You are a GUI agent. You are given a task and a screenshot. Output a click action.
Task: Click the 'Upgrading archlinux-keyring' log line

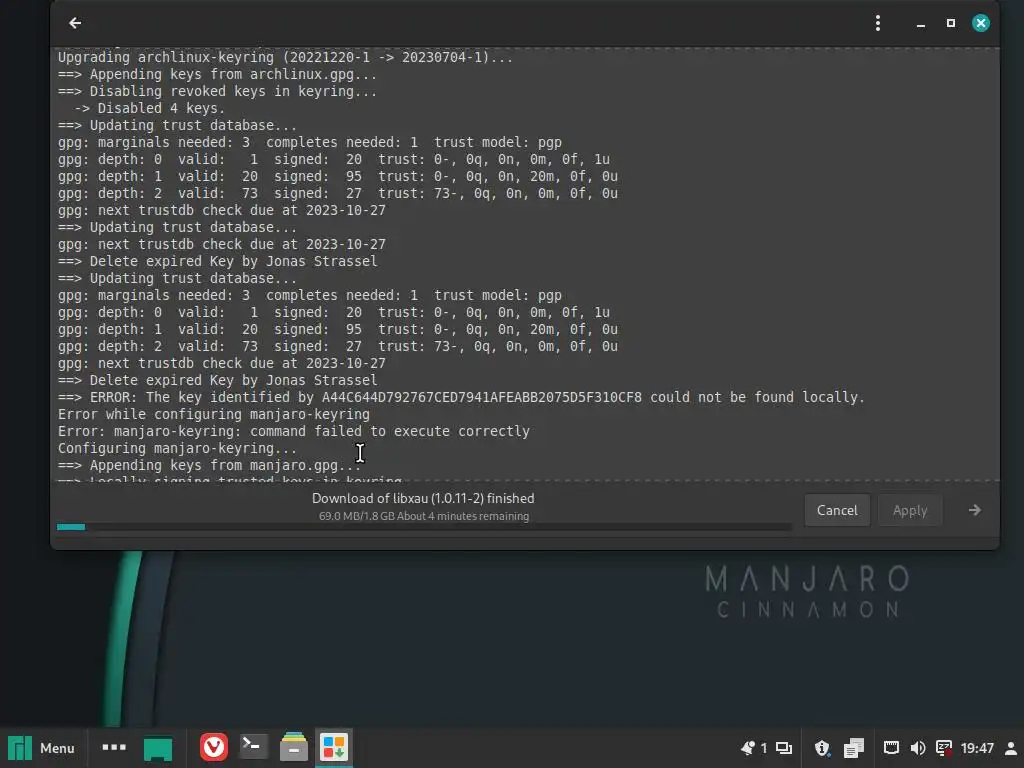click(285, 57)
